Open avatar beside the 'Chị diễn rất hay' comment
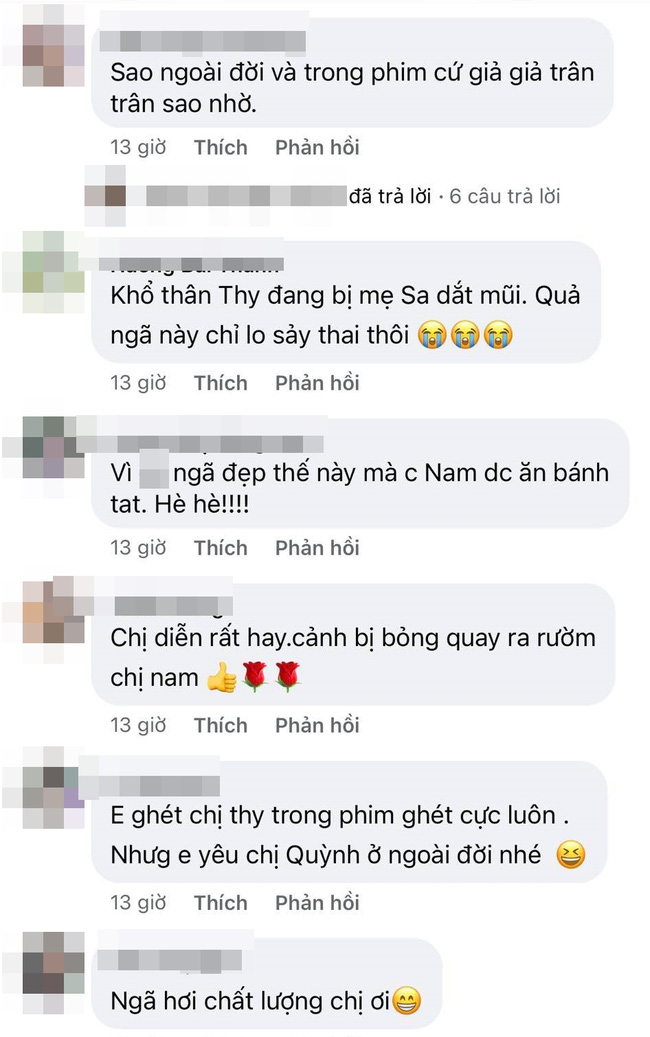650x1037 pixels. tap(54, 613)
